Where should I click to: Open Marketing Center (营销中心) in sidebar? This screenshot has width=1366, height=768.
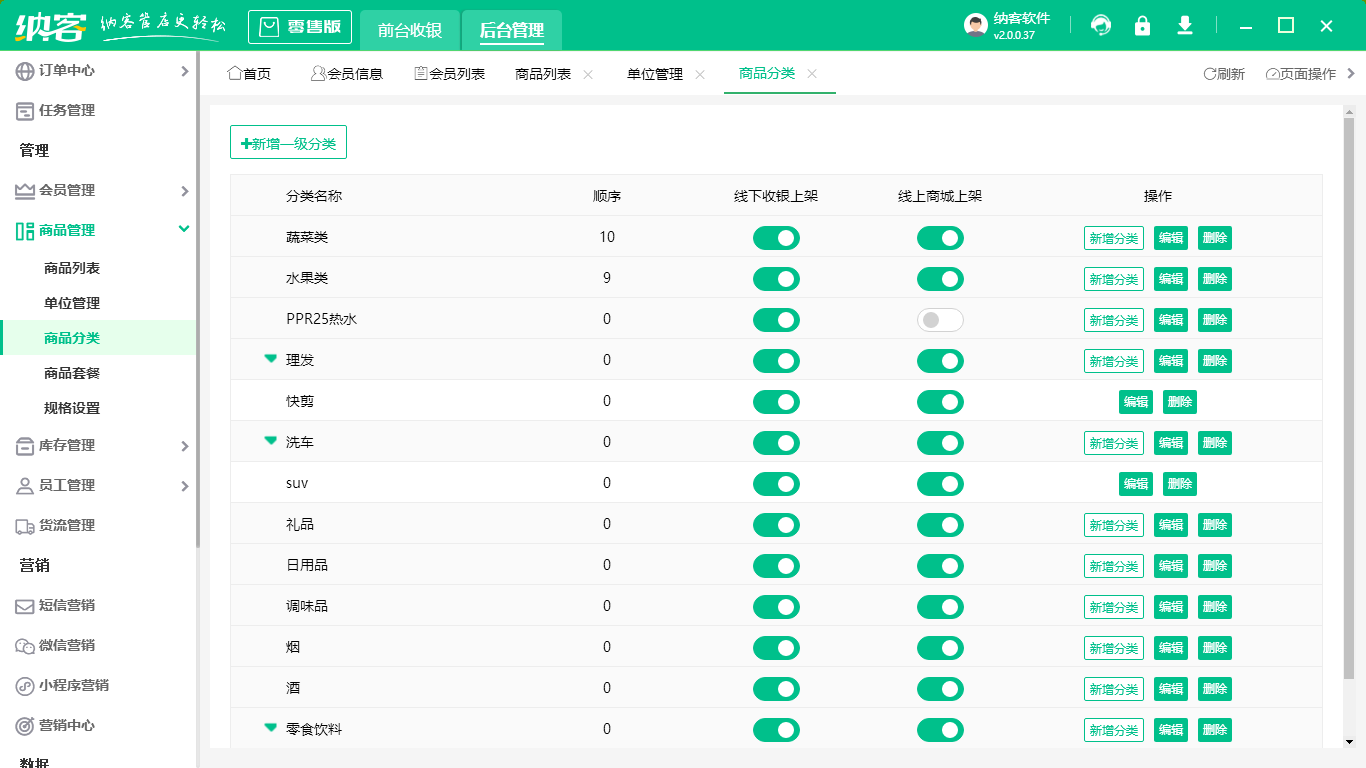[67, 726]
